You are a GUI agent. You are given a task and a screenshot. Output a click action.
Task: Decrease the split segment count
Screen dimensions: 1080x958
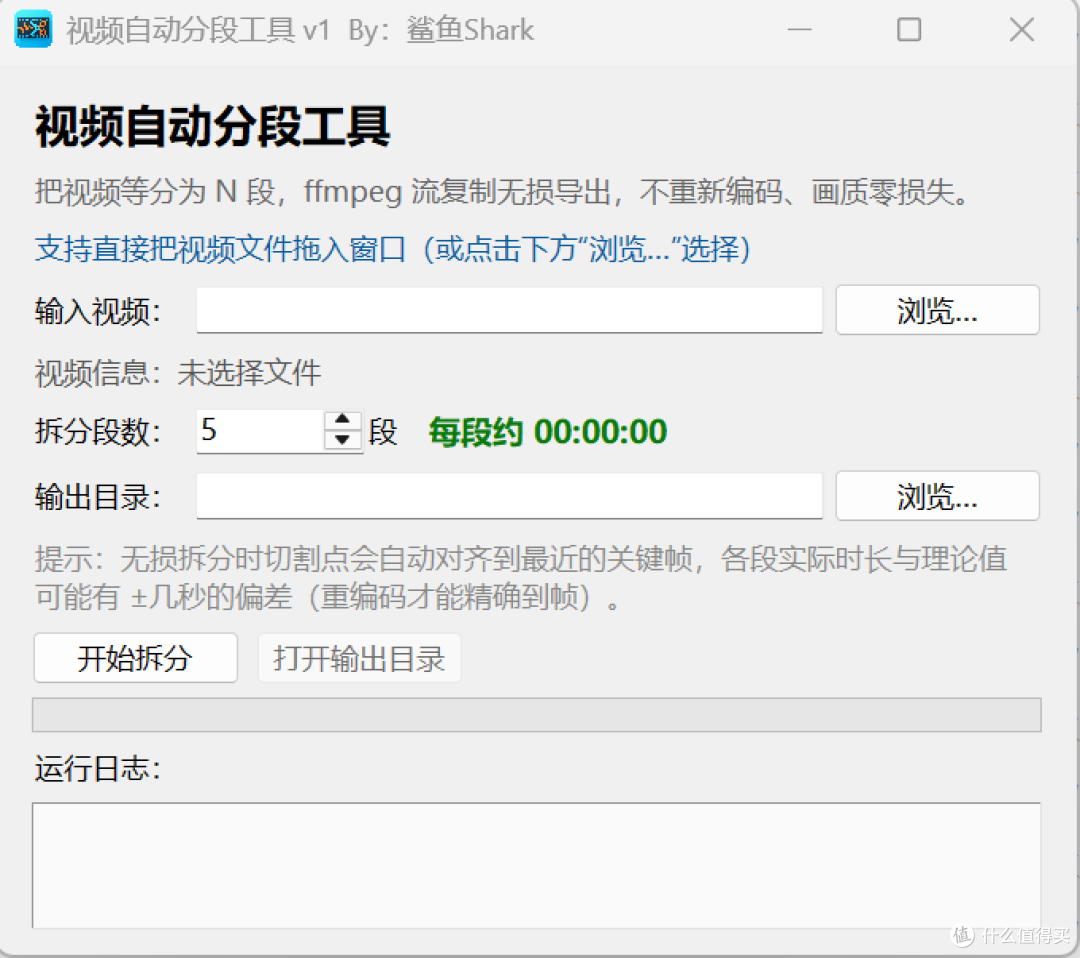tap(342, 441)
